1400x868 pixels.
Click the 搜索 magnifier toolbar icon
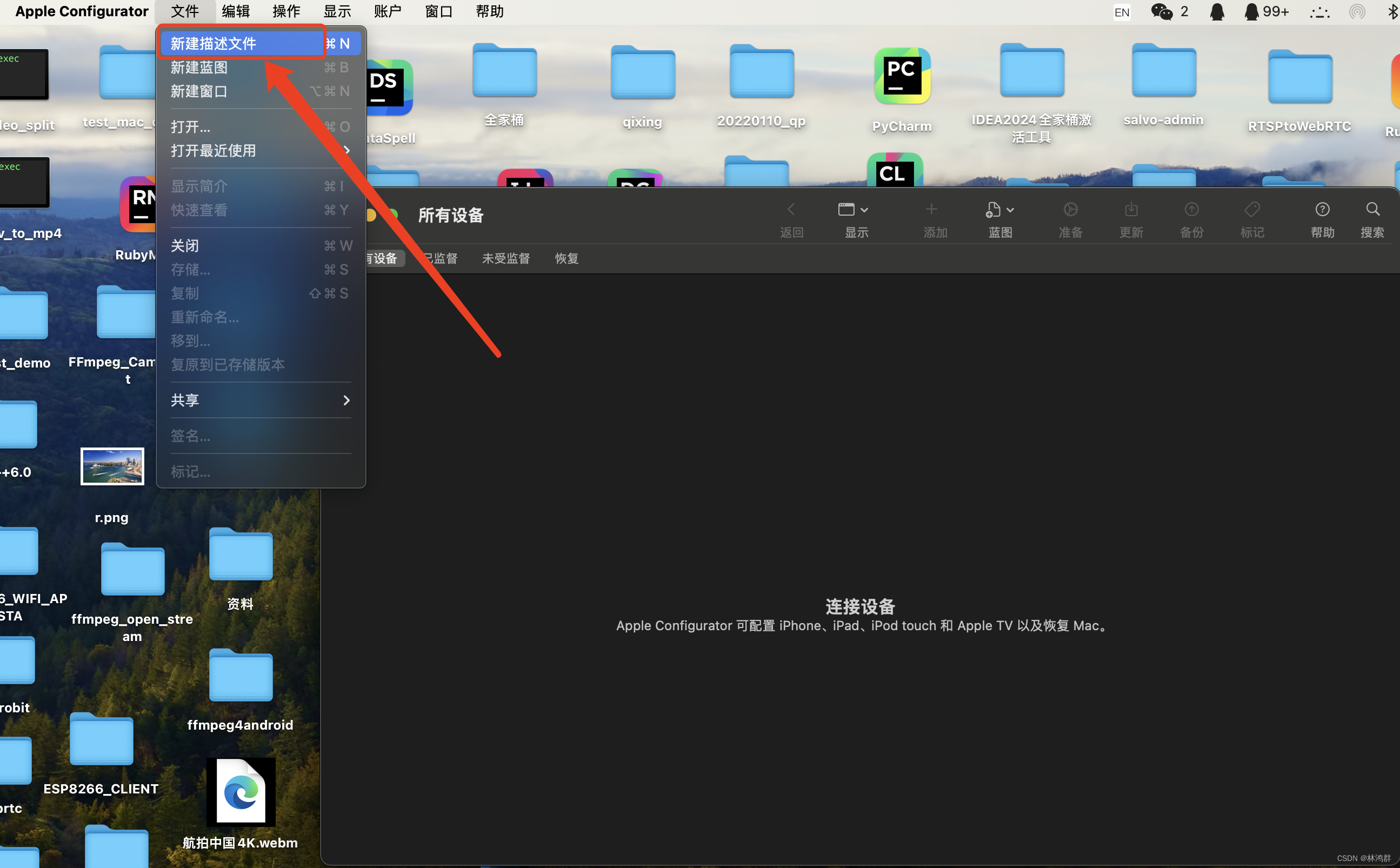coord(1372,210)
